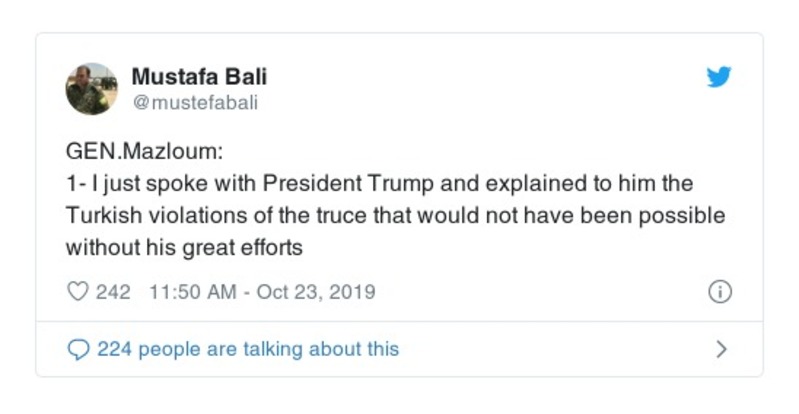Open the tweet info circle icon

pos(719,292)
